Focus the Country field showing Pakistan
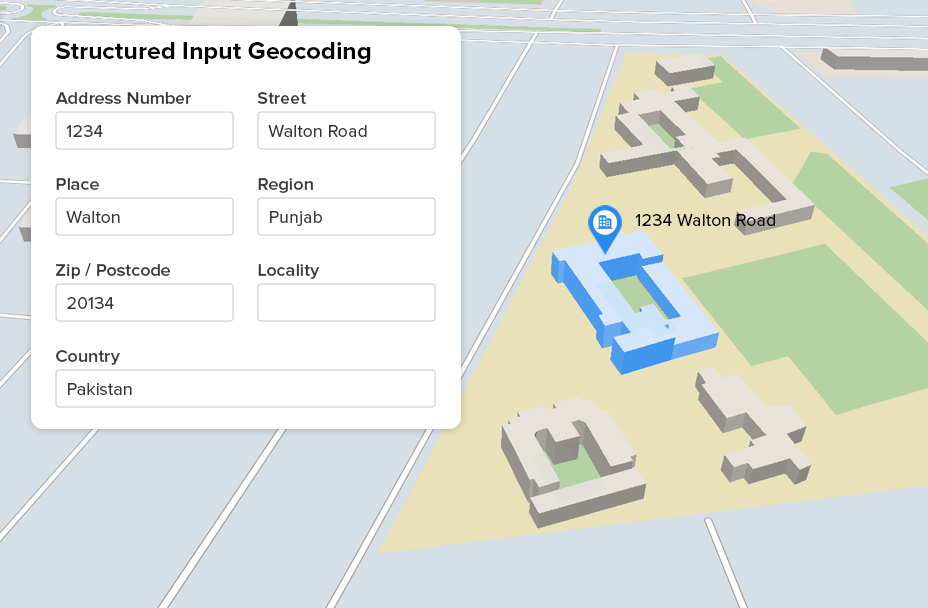The width and height of the screenshot is (928, 608). pos(245,389)
